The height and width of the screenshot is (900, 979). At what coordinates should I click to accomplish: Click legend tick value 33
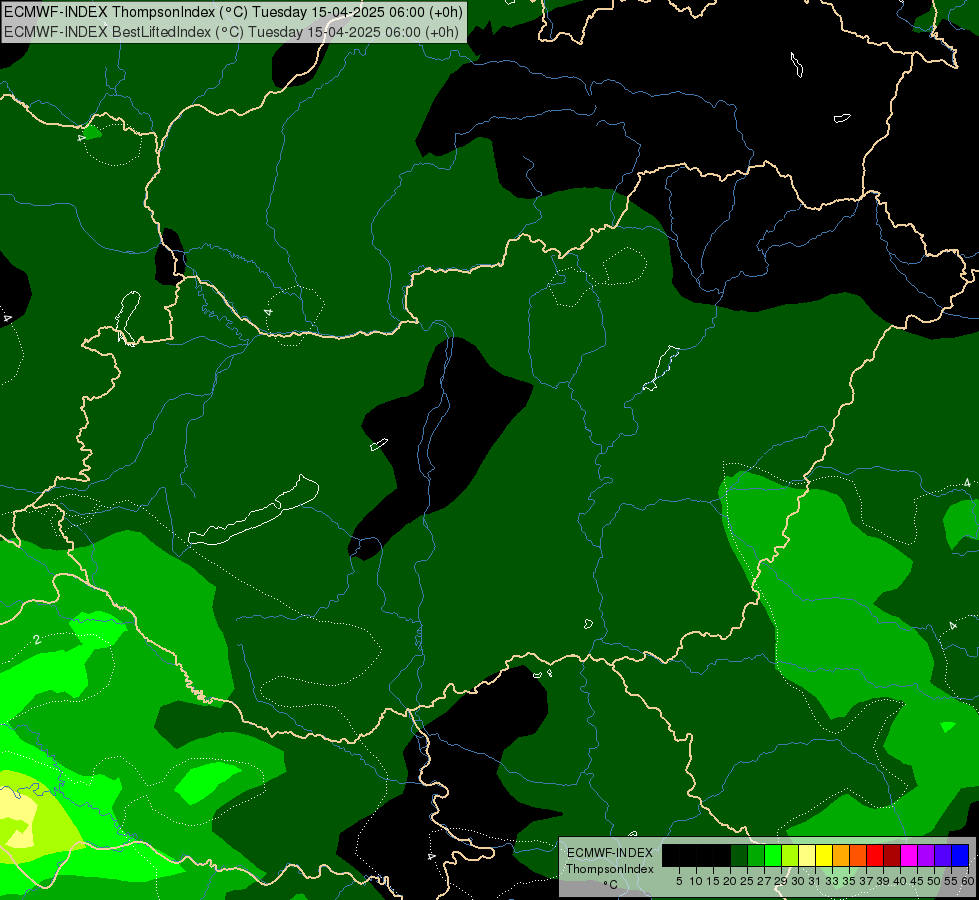click(832, 881)
